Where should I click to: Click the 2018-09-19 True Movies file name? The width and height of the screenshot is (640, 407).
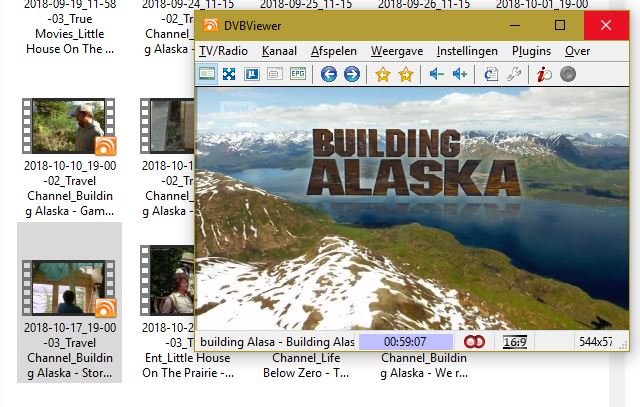(70, 27)
